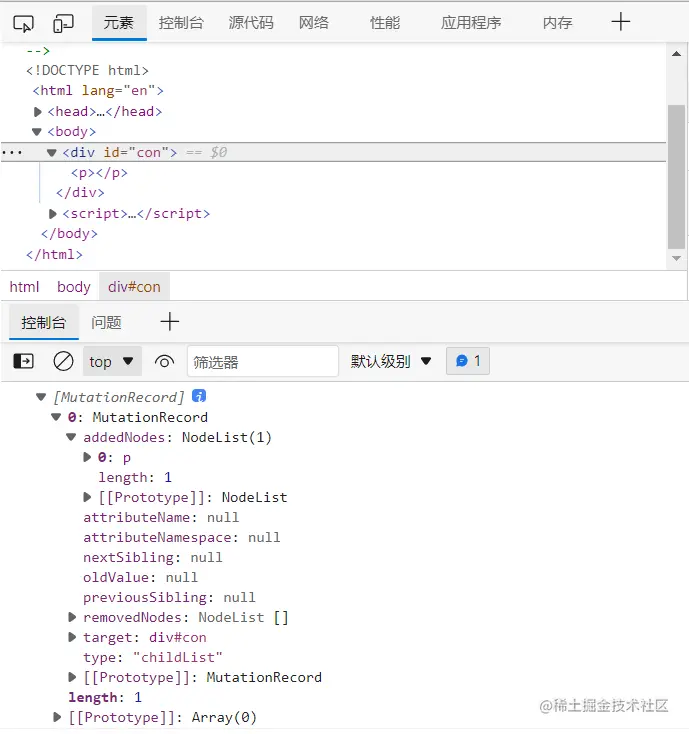
Task: Expand the head element node
Action: pos(38,111)
